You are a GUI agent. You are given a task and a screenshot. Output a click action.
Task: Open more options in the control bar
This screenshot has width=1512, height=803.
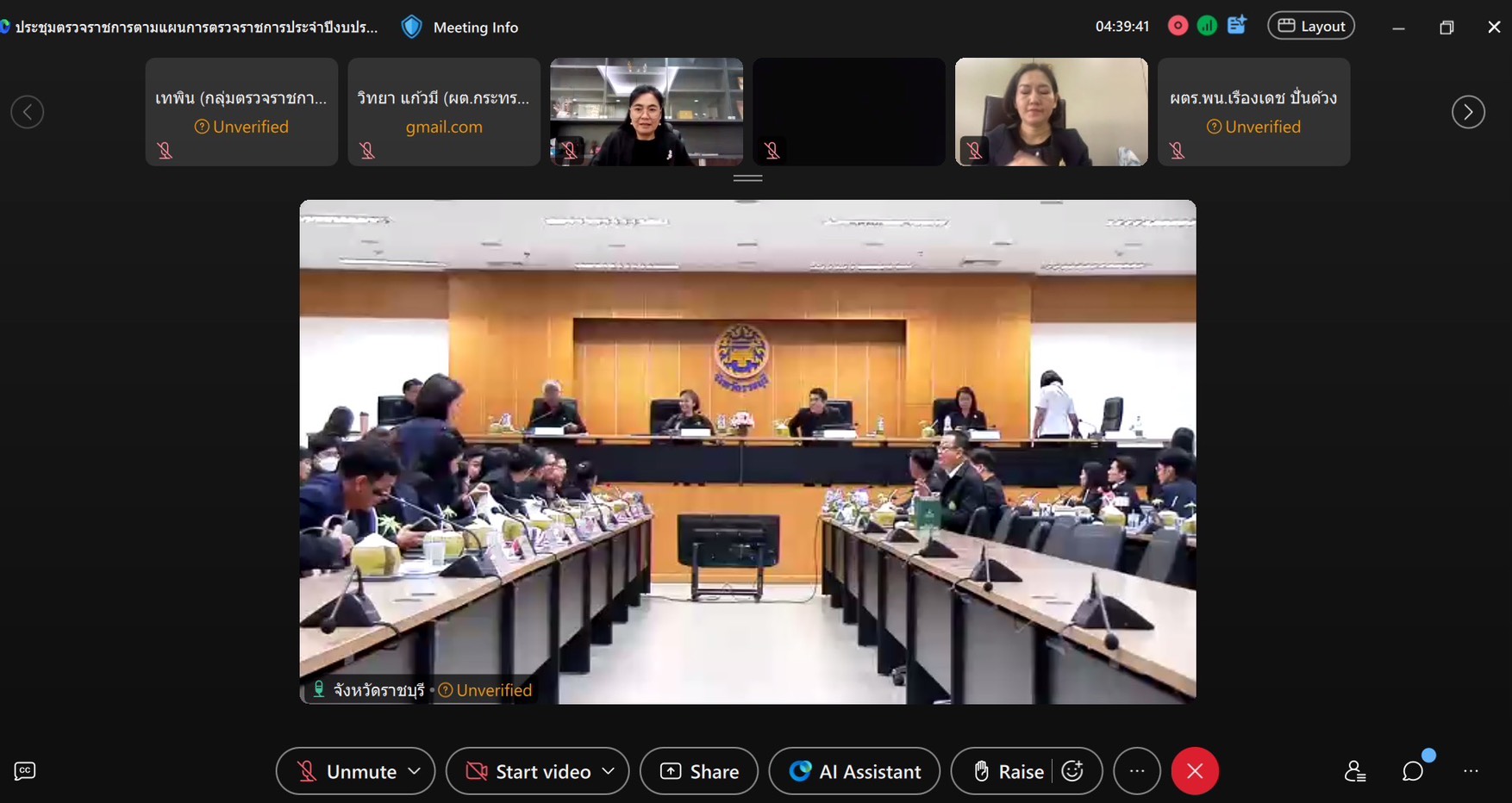pos(1137,771)
